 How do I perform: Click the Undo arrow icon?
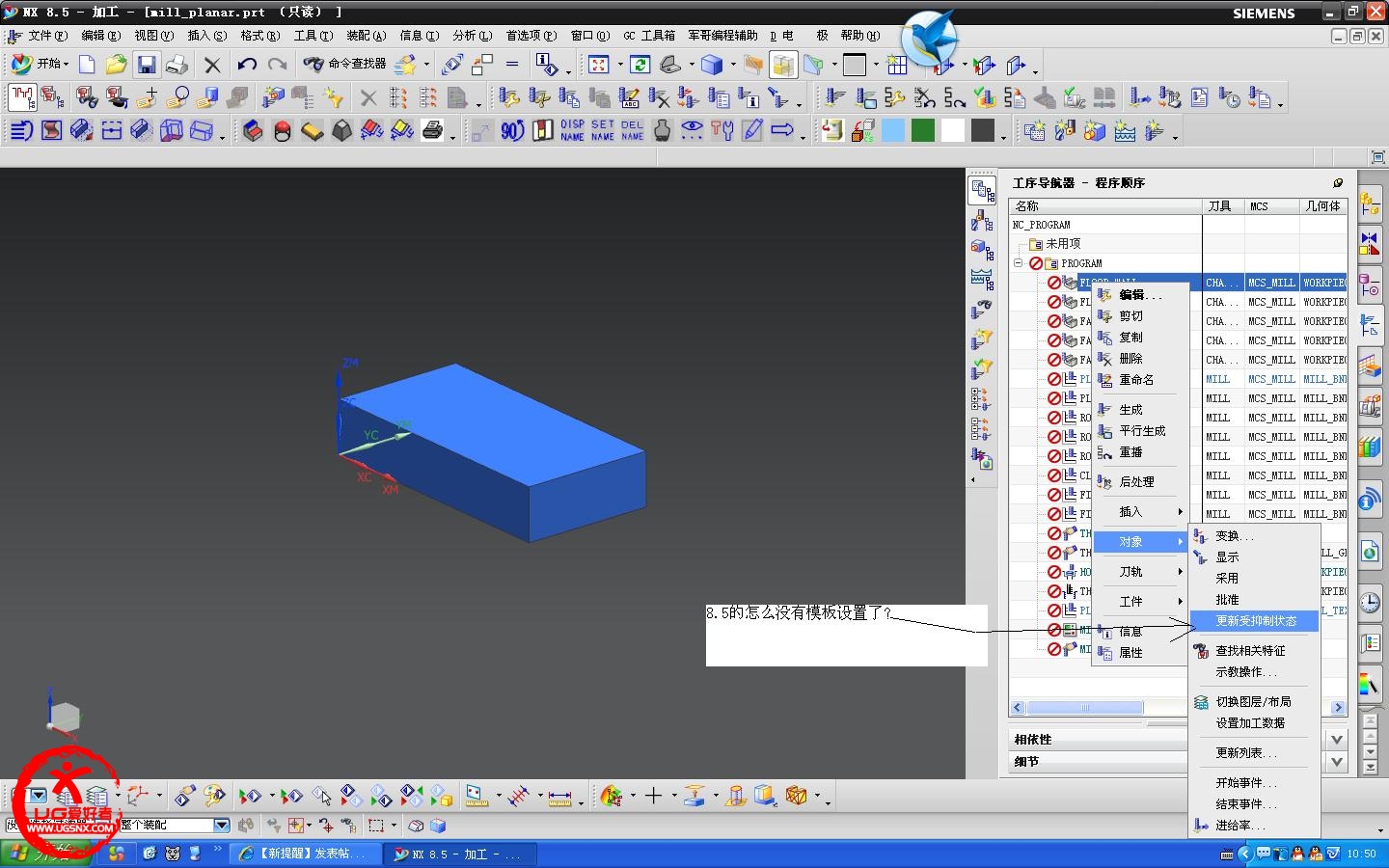[247, 65]
